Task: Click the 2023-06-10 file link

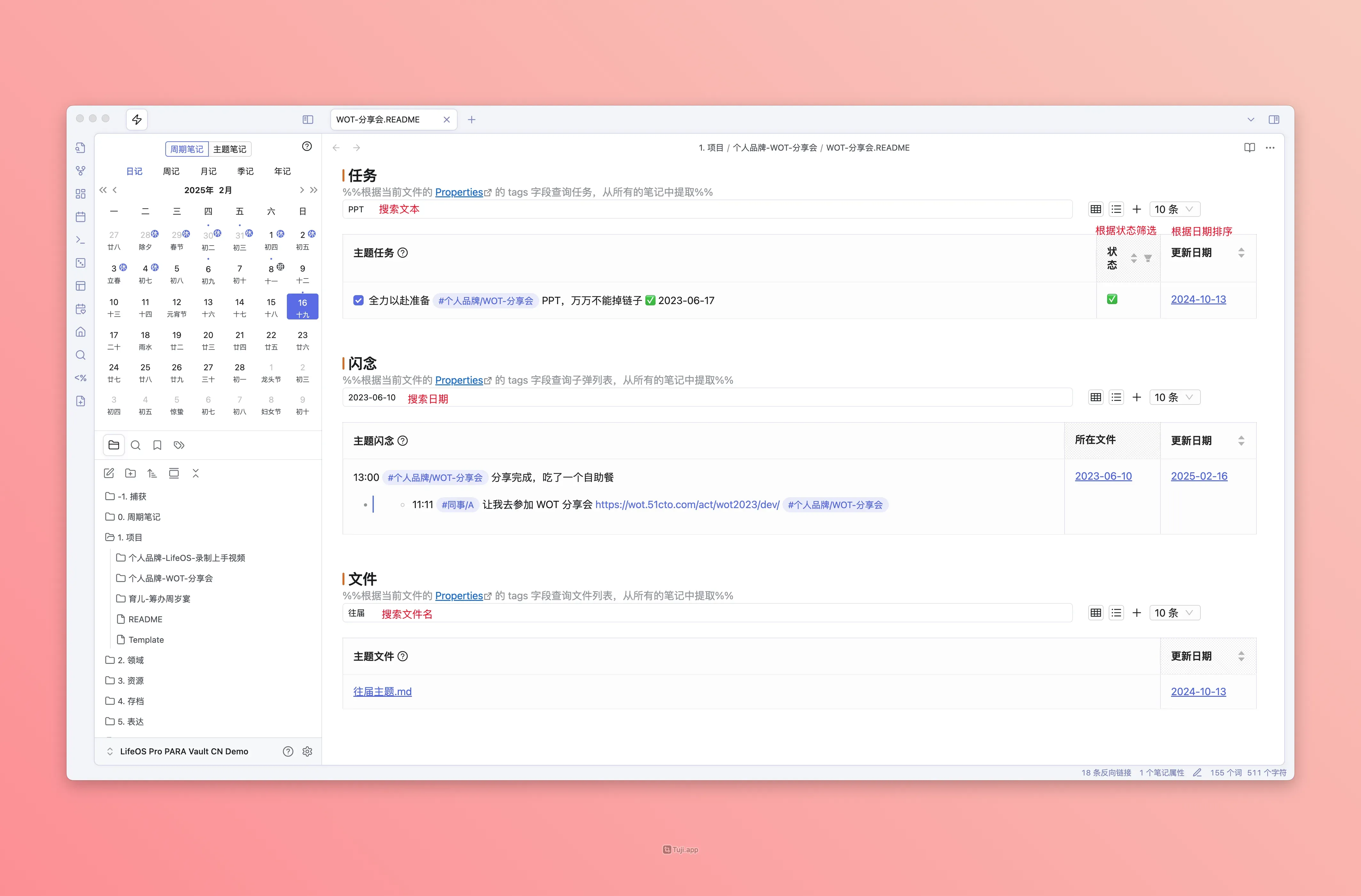Action: (x=1103, y=476)
